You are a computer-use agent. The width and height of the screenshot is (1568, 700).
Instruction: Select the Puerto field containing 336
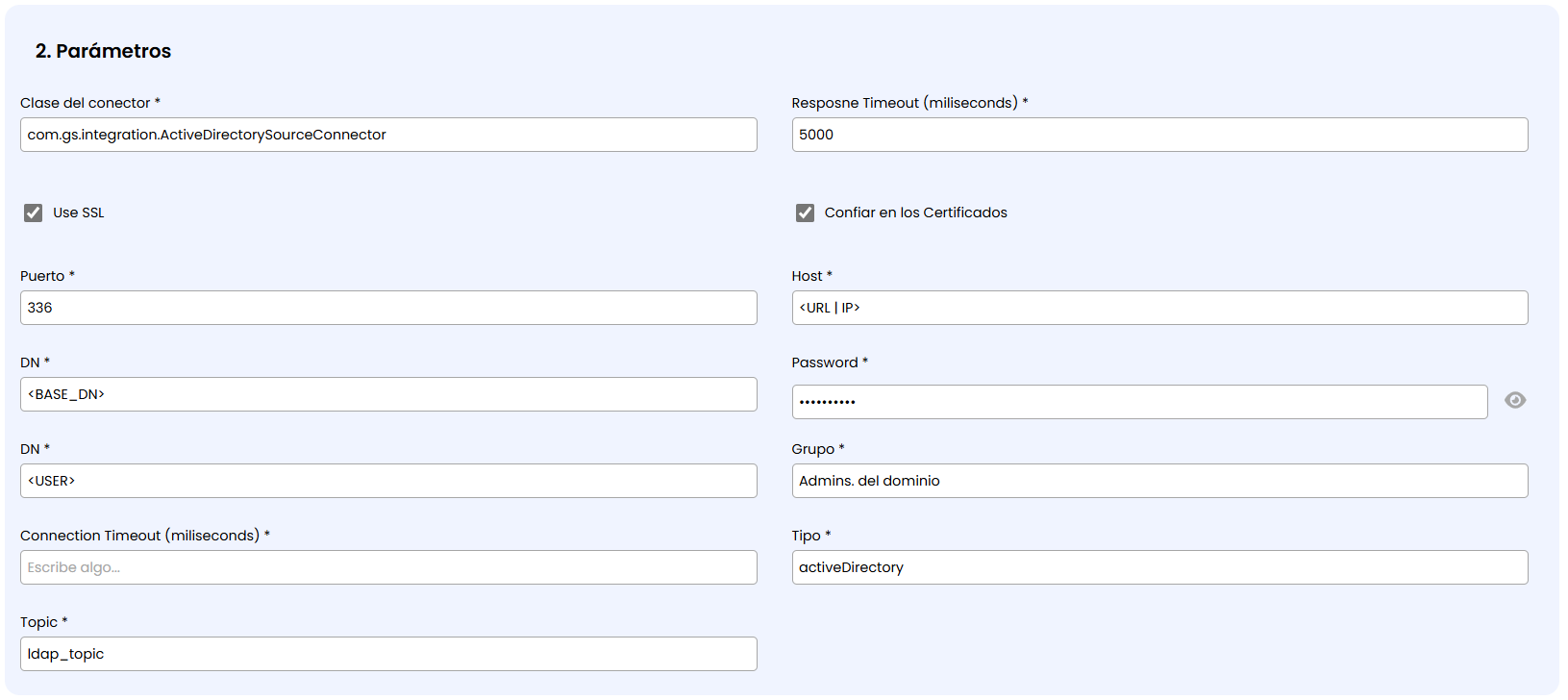point(388,308)
